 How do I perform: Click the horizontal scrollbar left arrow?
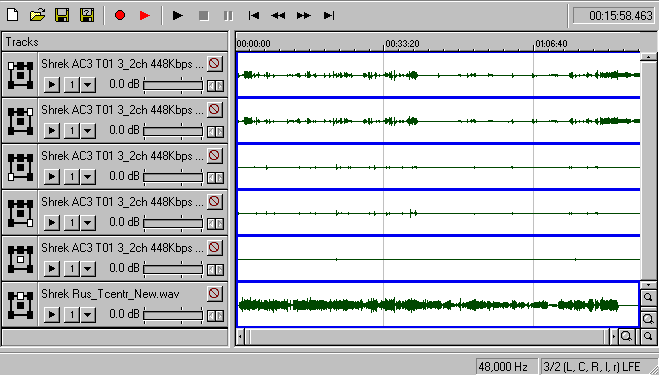(240, 336)
